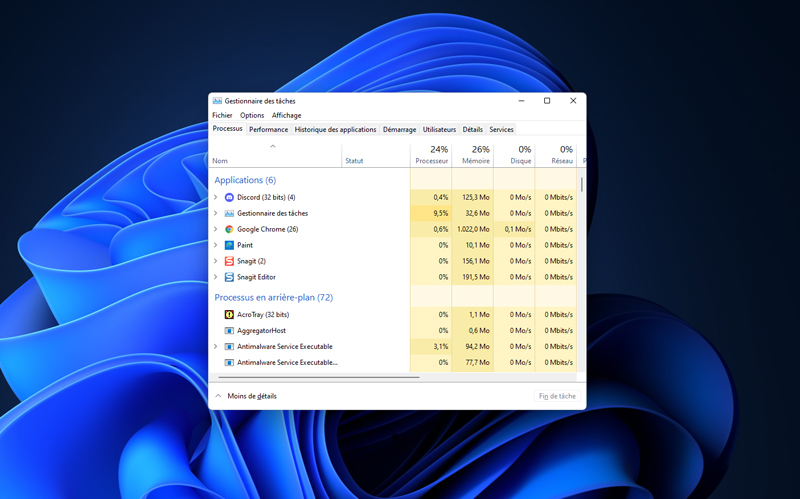
Task: Click the Fin de tâche button
Action: click(x=557, y=396)
